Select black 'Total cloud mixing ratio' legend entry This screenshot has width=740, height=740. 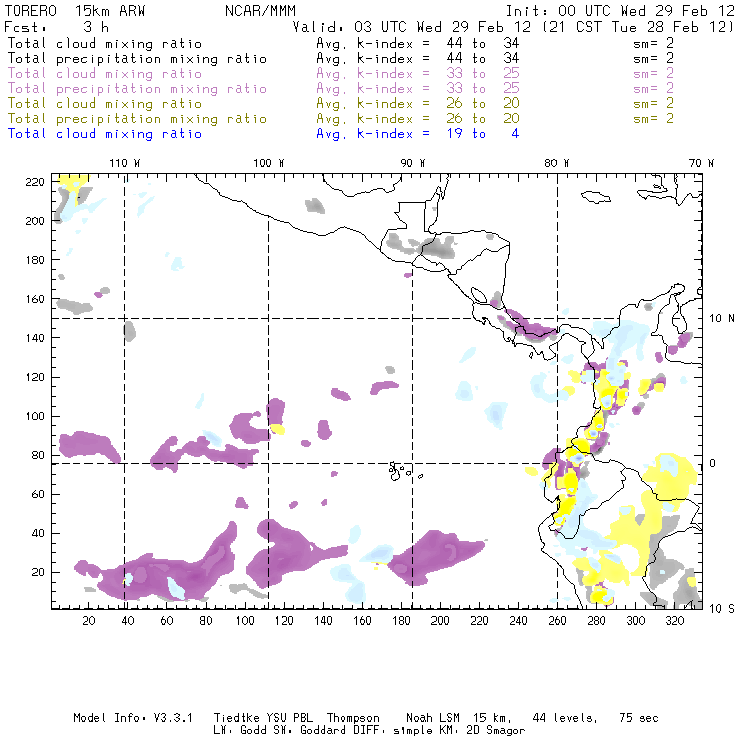(105, 43)
